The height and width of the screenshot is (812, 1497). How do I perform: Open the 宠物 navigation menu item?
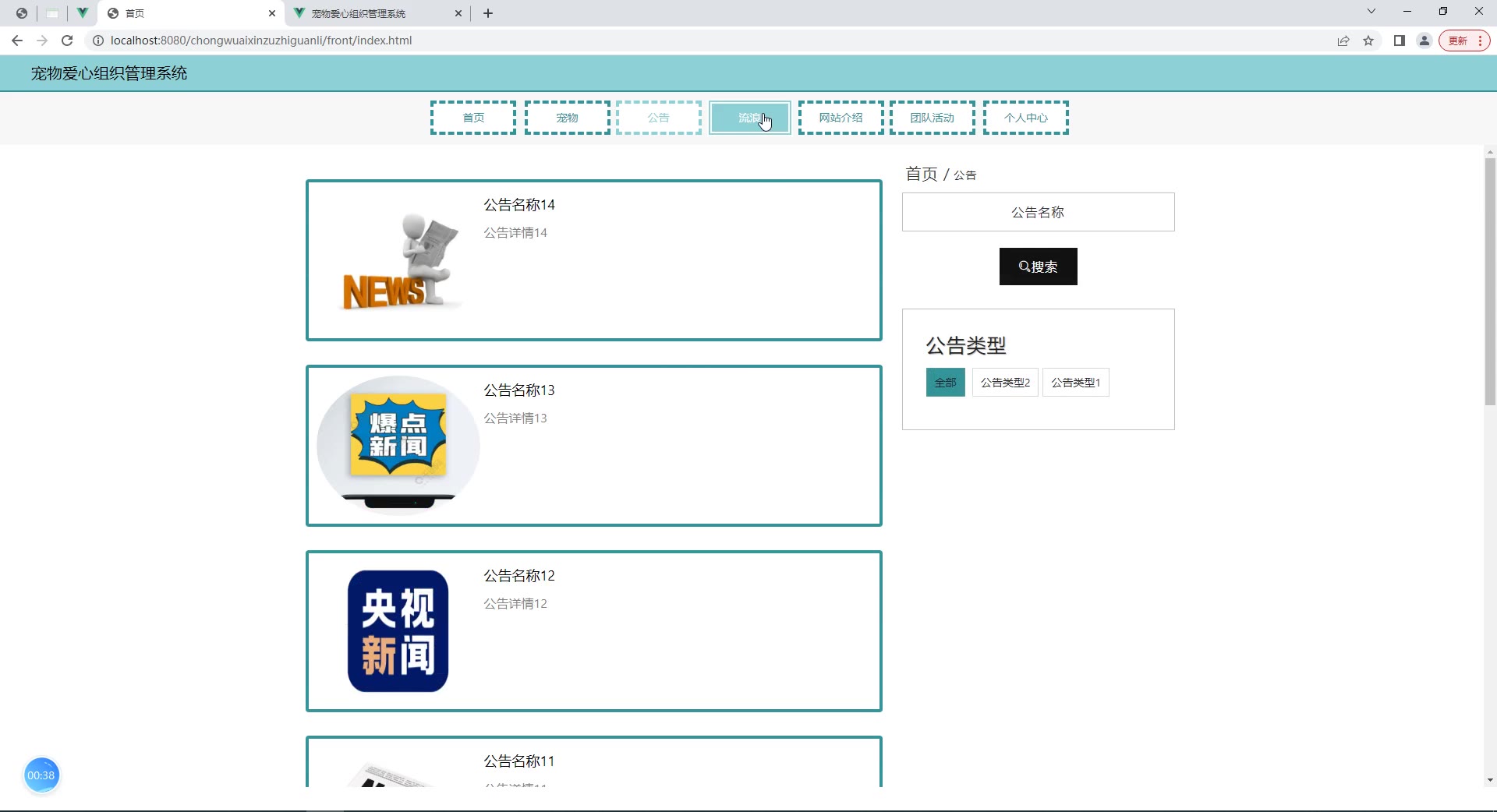point(568,118)
